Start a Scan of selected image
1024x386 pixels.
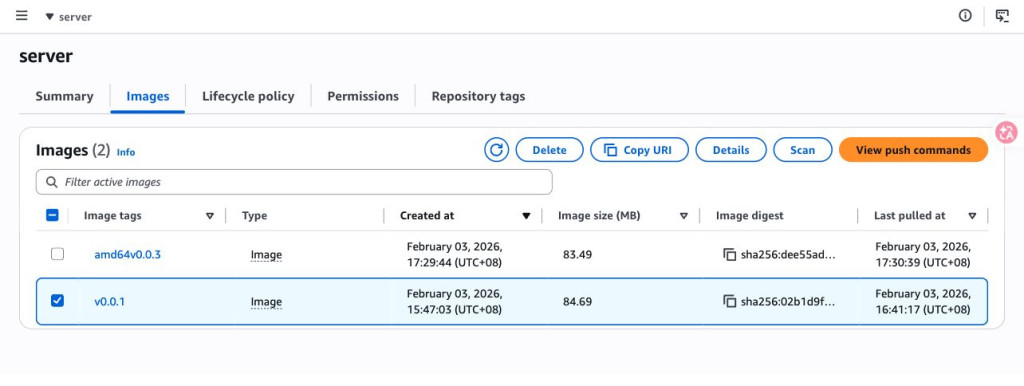tap(803, 150)
